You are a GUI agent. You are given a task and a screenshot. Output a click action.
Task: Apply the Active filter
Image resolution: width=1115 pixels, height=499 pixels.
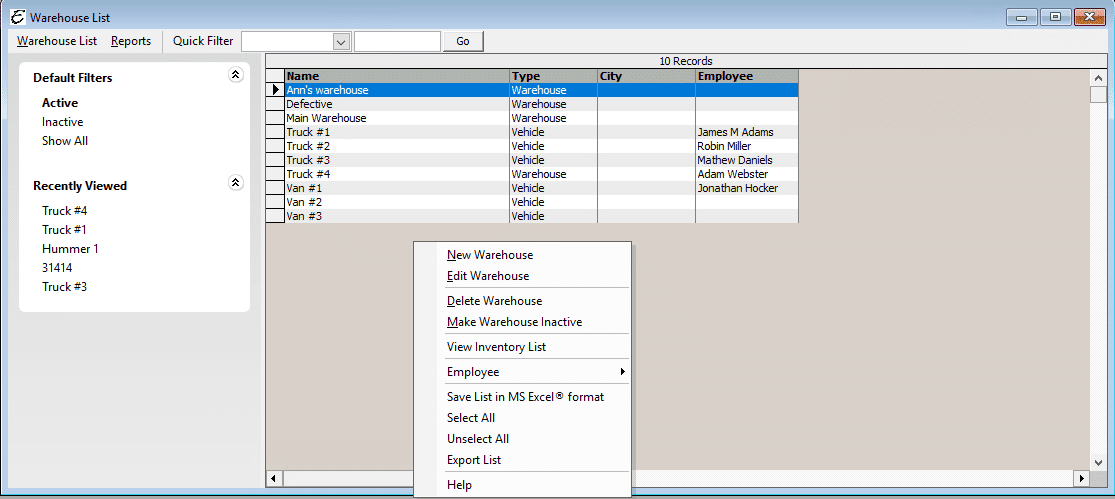point(60,103)
